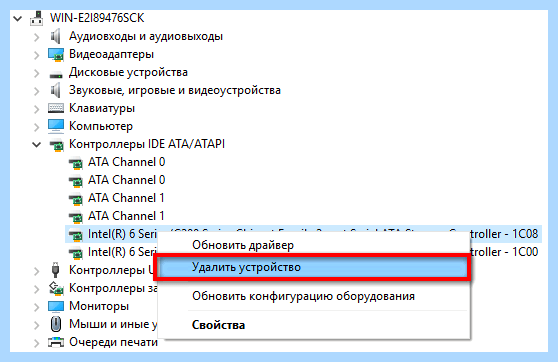This screenshot has height=362, width=558.
Task: Open Свойства from the context menu
Action: (x=314, y=325)
